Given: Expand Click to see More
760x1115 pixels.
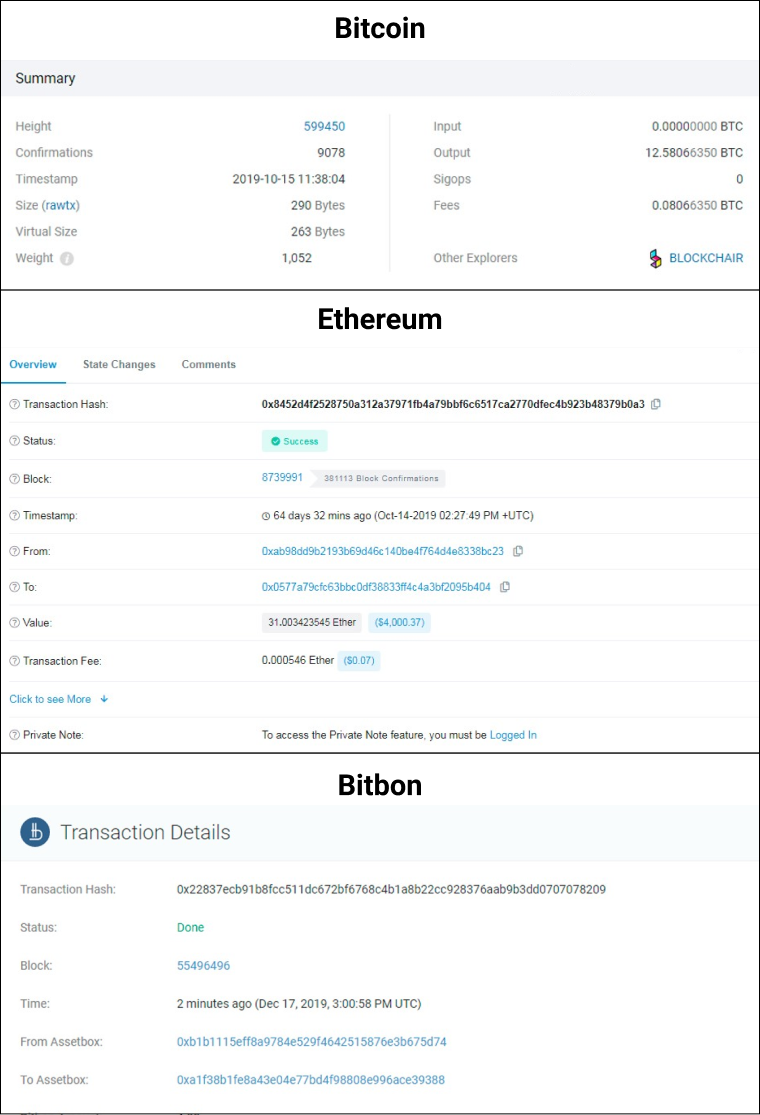Looking at the screenshot, I should tap(58, 699).
